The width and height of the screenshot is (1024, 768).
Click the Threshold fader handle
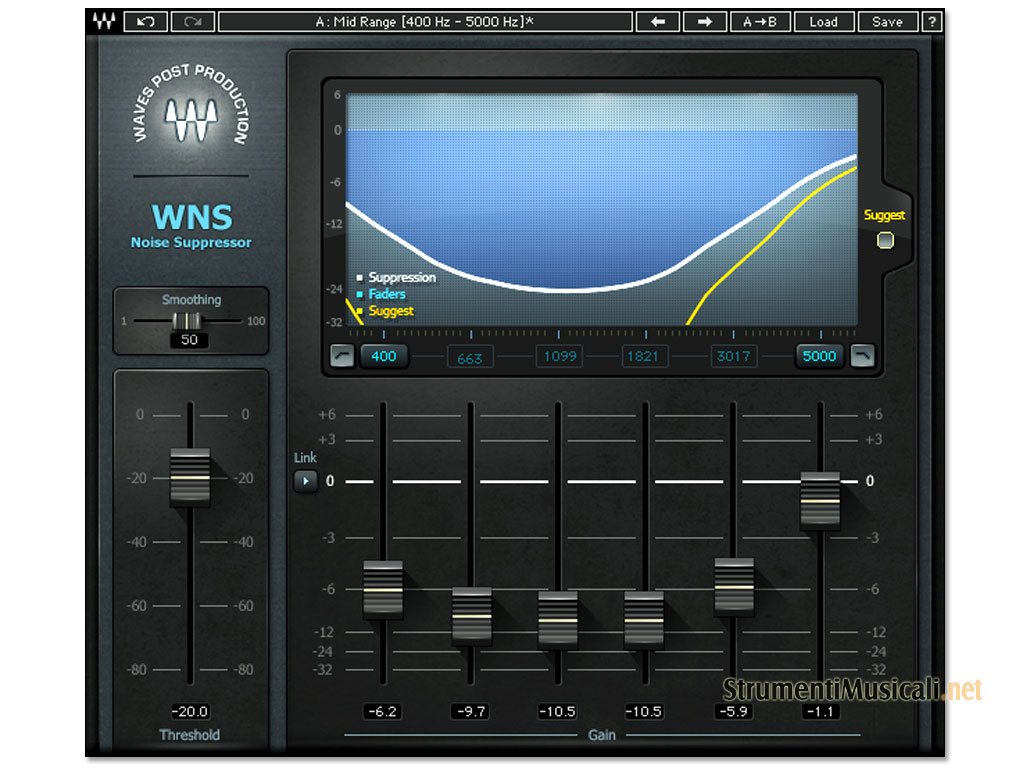pos(189,477)
